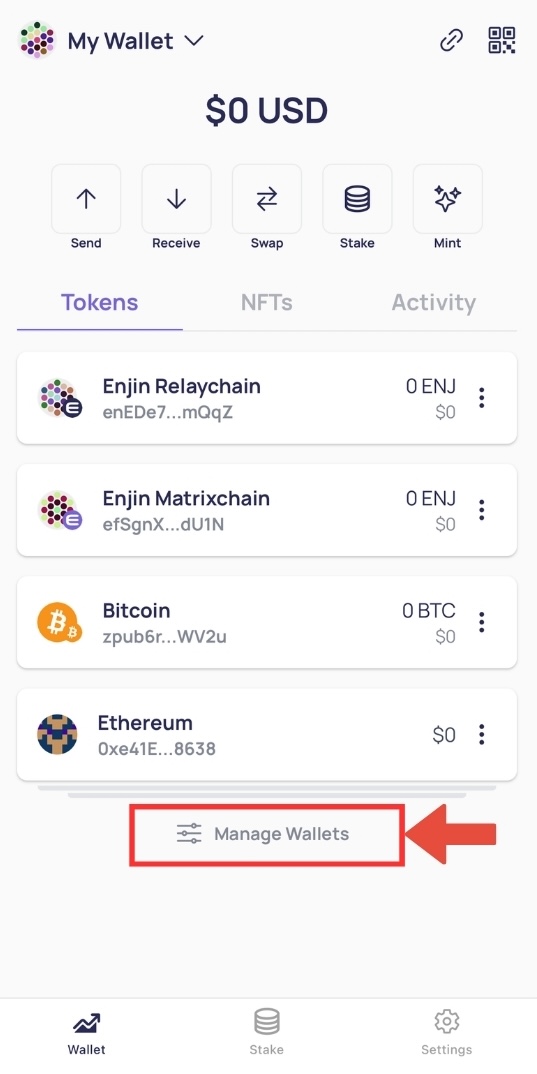Open options menu for Enjin Relaychain
This screenshot has width=537, height=1074.
coord(482,398)
